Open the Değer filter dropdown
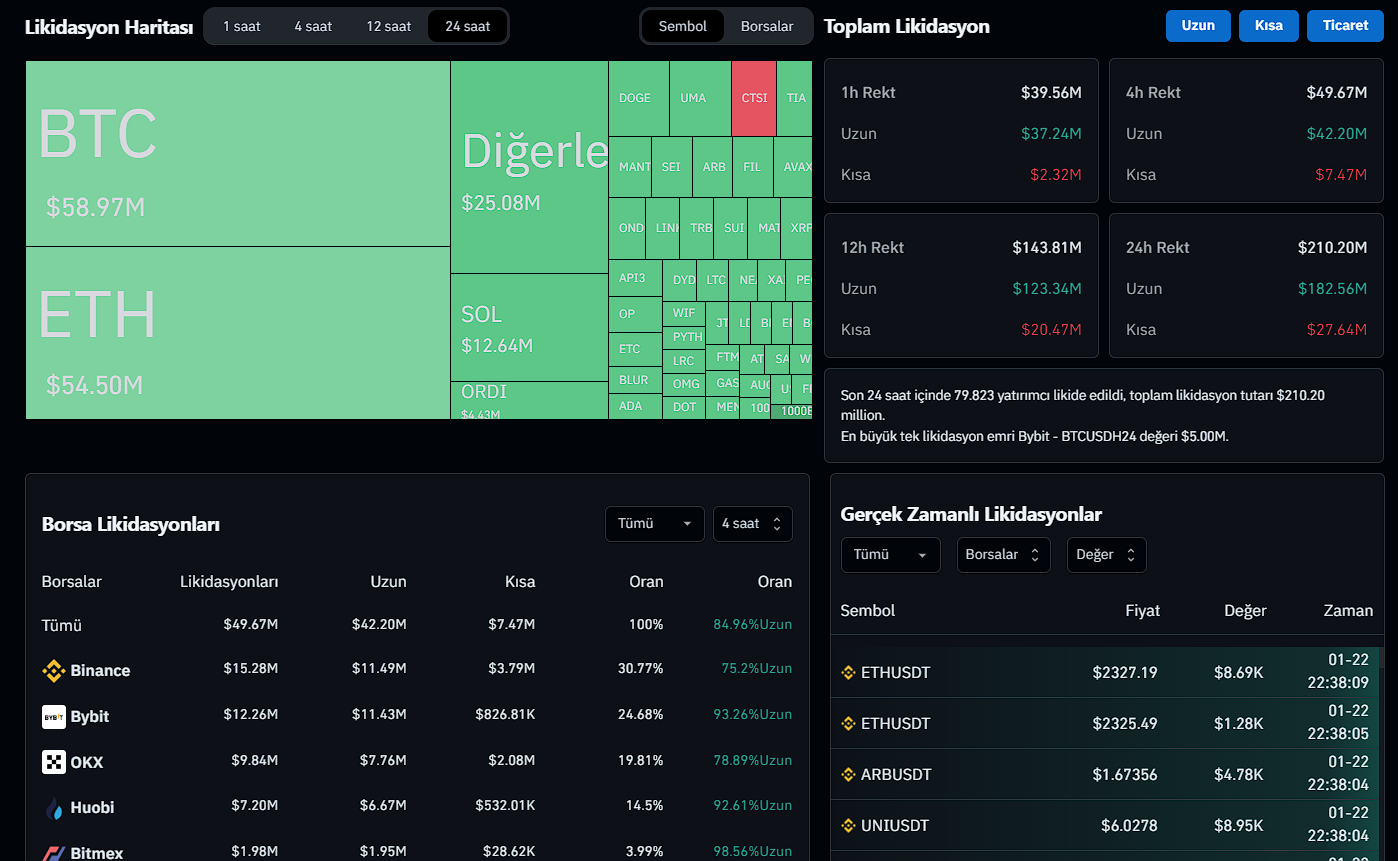 click(x=1106, y=555)
